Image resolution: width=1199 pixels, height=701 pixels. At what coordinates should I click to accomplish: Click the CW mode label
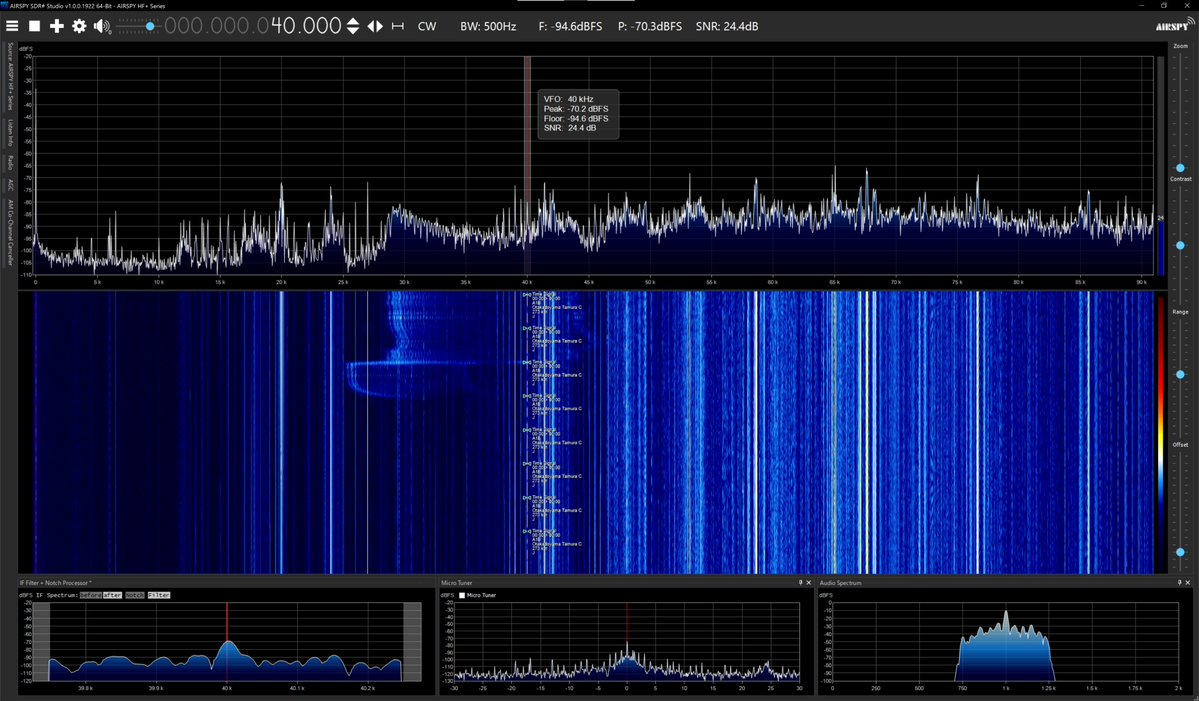point(427,26)
